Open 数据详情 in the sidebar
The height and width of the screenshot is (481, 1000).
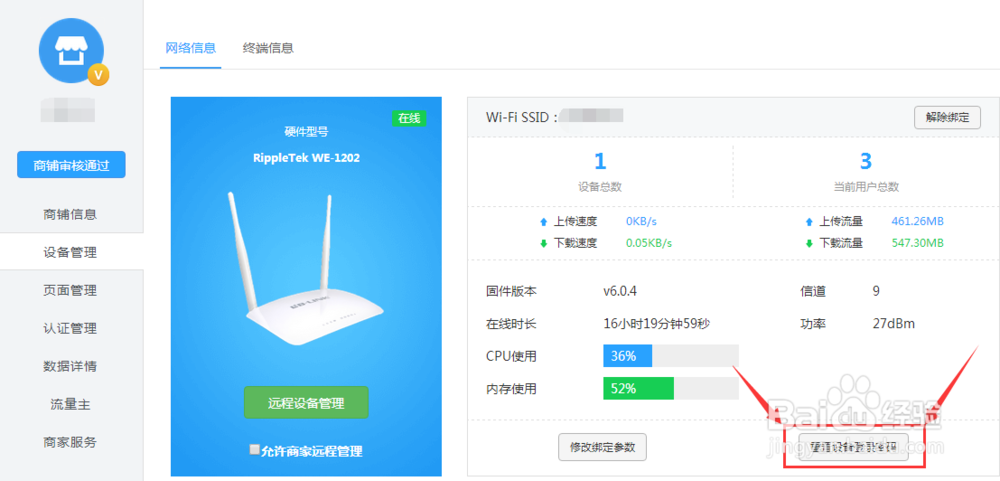(x=70, y=367)
